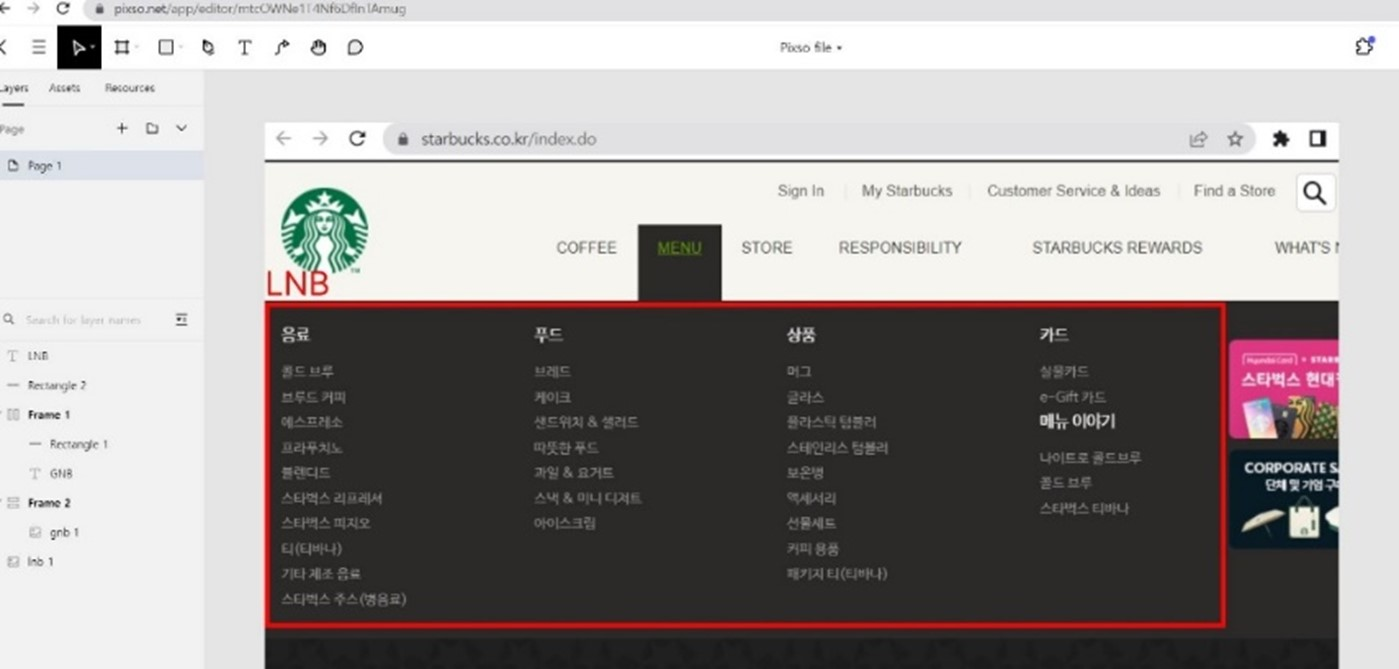This screenshot has height=669, width=1399.
Task: Click the side panel icon in mockup browser
Action: (1317, 139)
